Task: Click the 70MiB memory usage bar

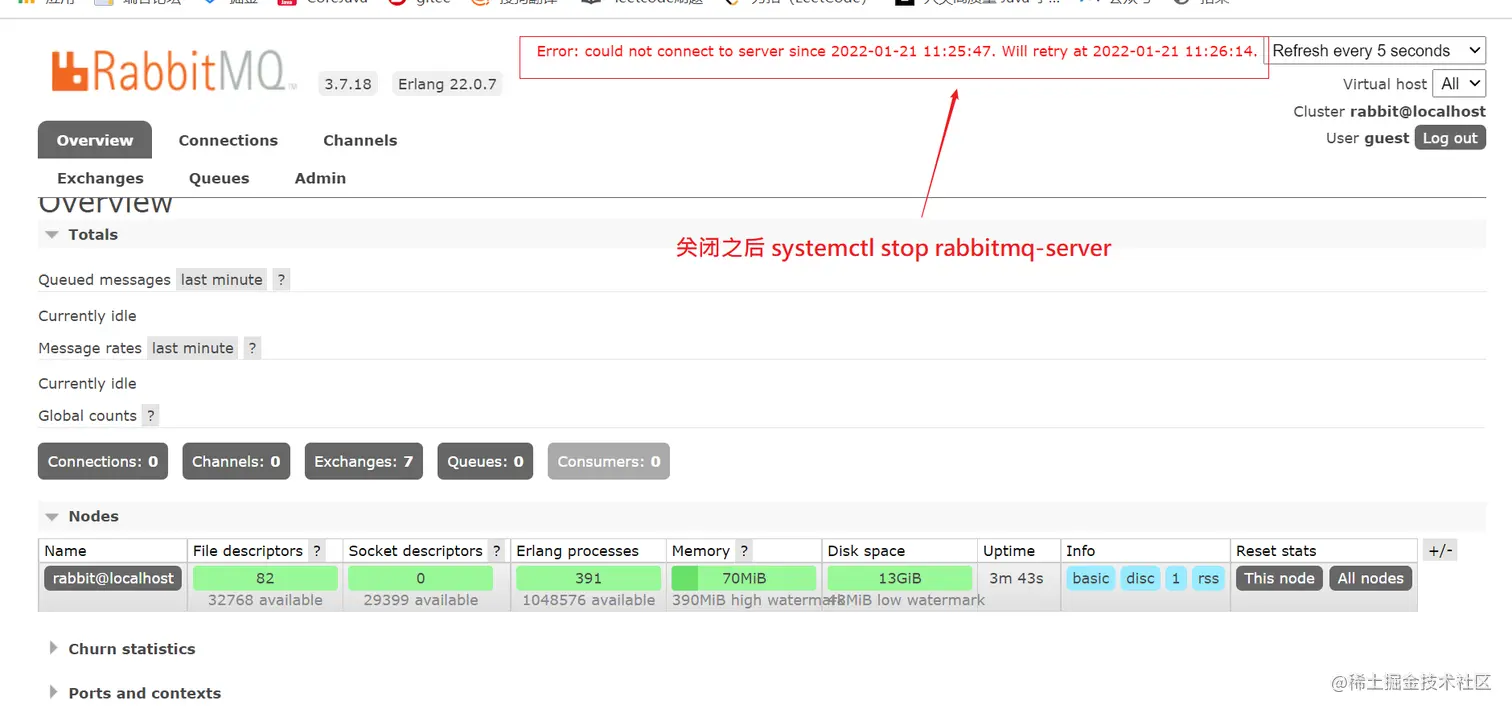Action: point(744,578)
